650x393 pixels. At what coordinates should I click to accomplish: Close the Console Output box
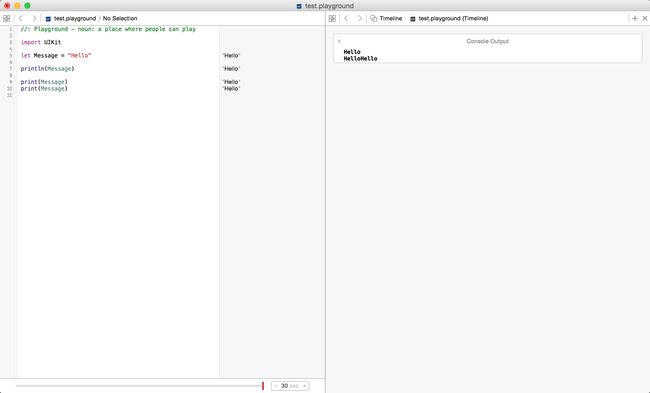tap(339, 41)
